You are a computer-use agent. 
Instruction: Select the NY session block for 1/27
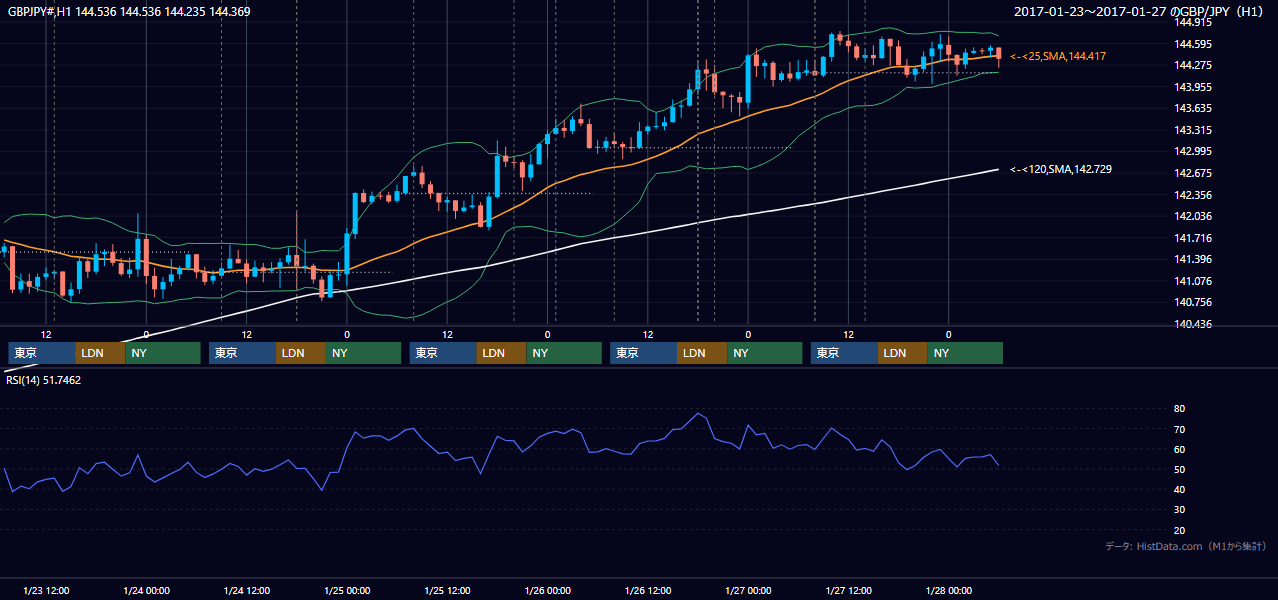click(965, 353)
